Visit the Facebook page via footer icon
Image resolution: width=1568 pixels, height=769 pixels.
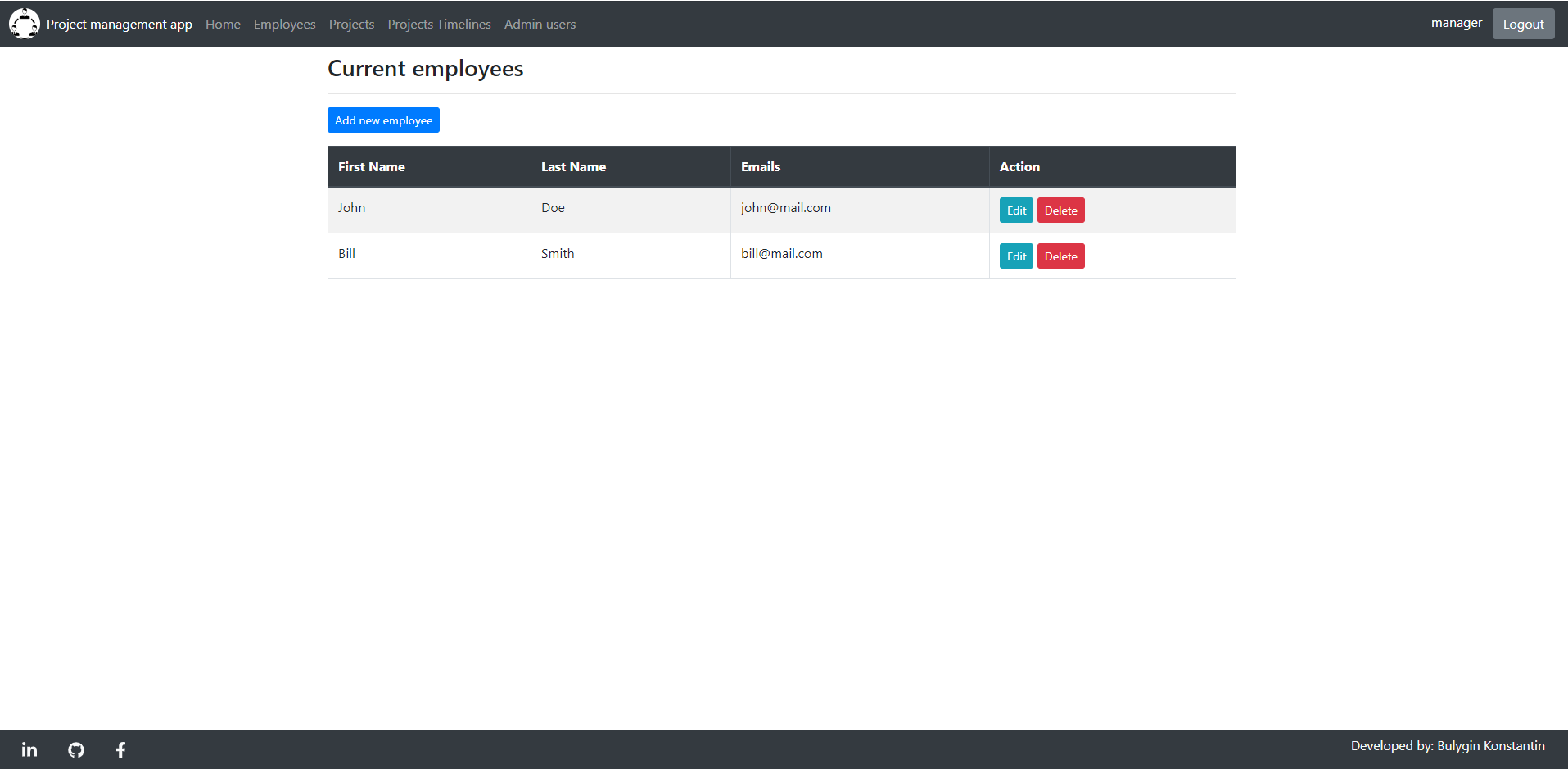120,749
